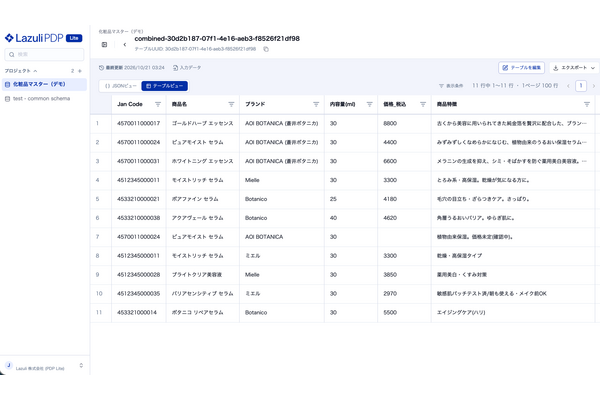Screen dimensions: 600x400
Task: Click cell バリアセンシティブ セラム
Action: pos(202,294)
